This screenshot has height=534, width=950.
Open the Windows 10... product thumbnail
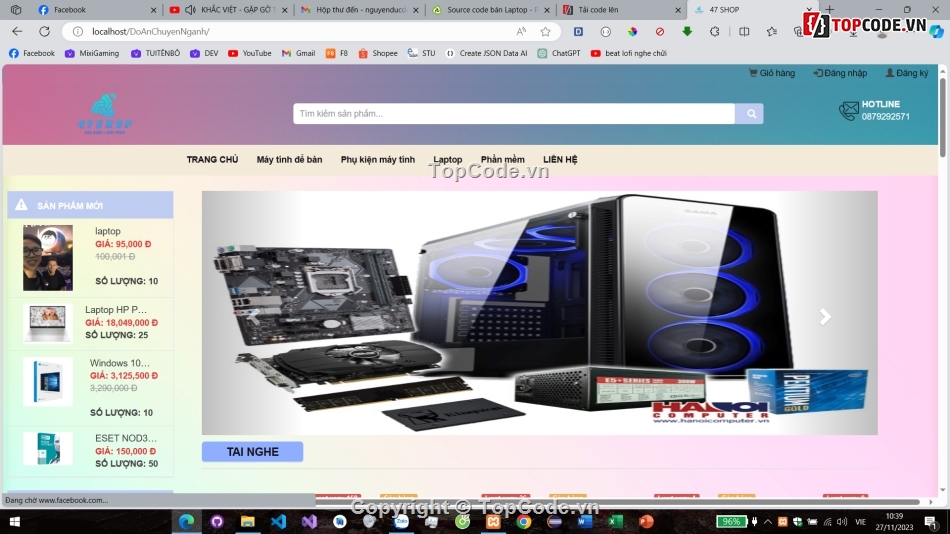tap(48, 381)
